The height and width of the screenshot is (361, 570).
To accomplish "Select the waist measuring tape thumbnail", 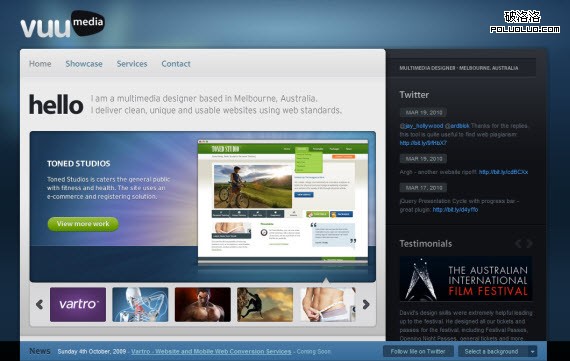I will 328,305.
